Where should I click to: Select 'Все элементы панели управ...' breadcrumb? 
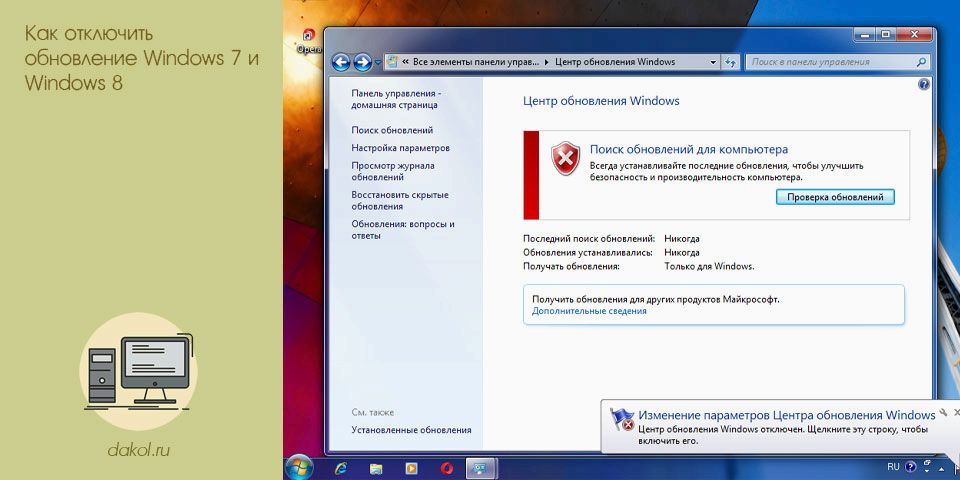[477, 62]
